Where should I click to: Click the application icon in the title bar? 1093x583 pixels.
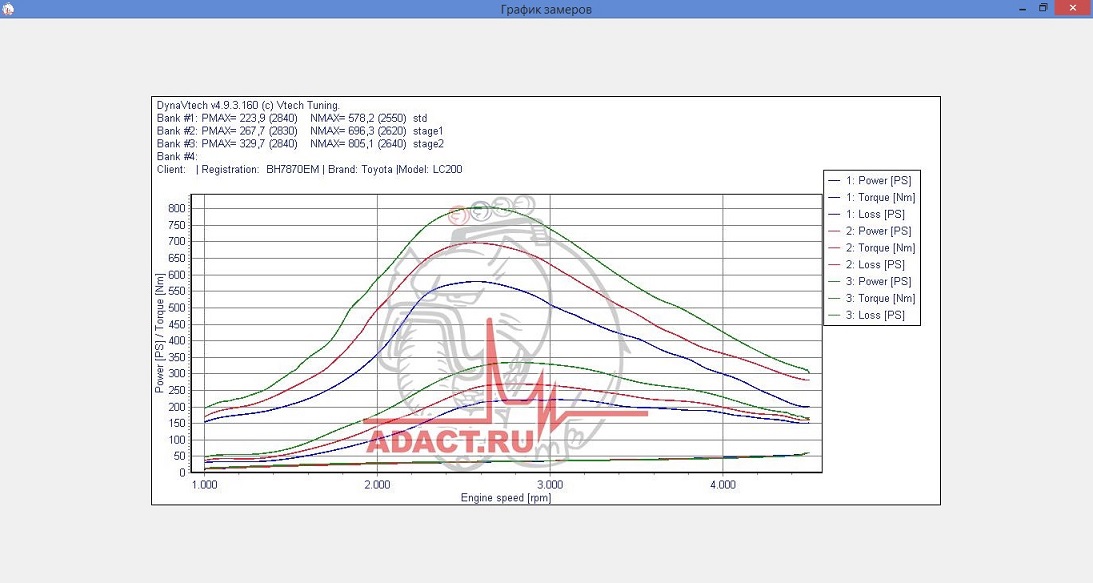(8, 8)
